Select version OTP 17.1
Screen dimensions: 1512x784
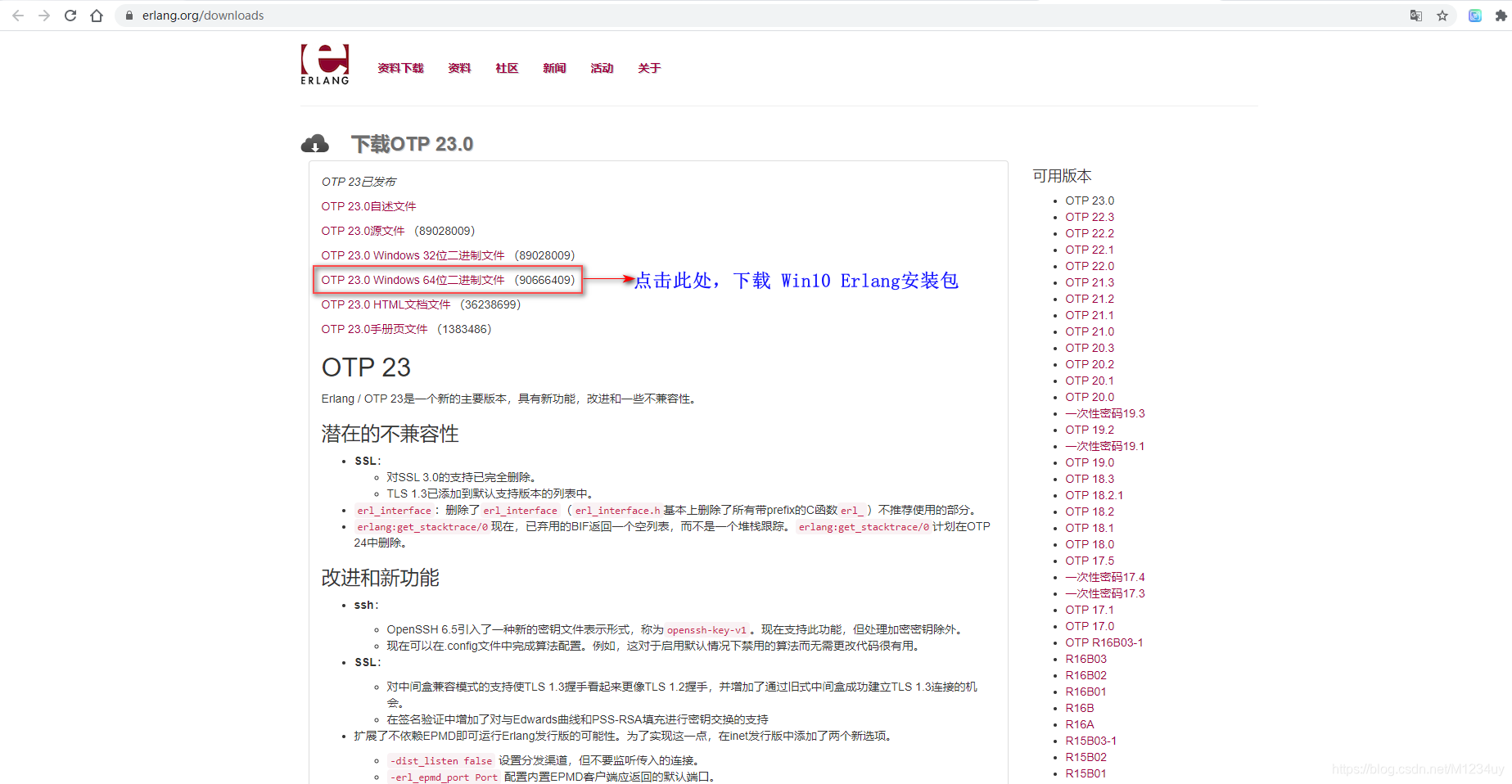click(x=1090, y=610)
